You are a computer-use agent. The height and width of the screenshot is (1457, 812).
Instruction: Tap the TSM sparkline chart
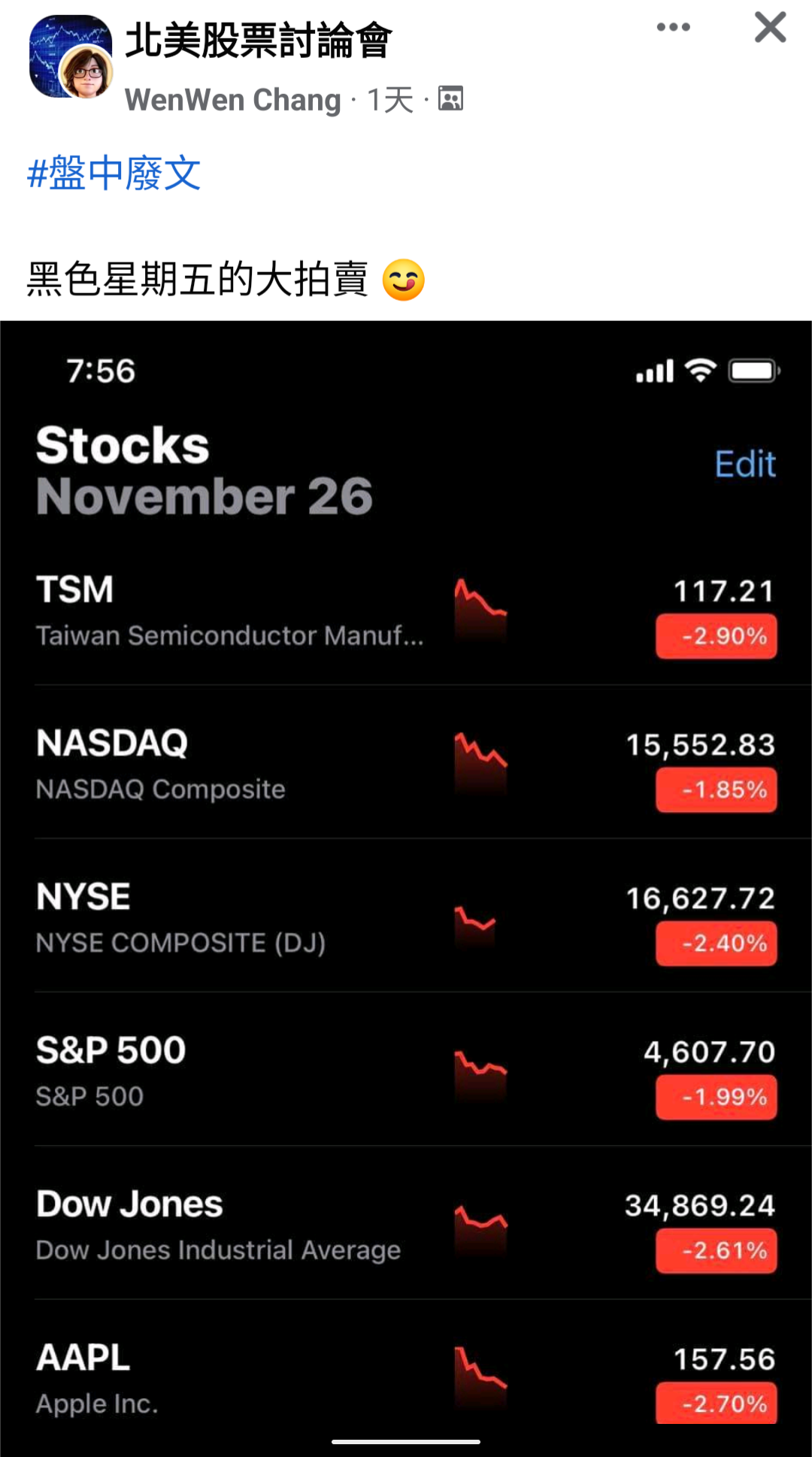(480, 607)
